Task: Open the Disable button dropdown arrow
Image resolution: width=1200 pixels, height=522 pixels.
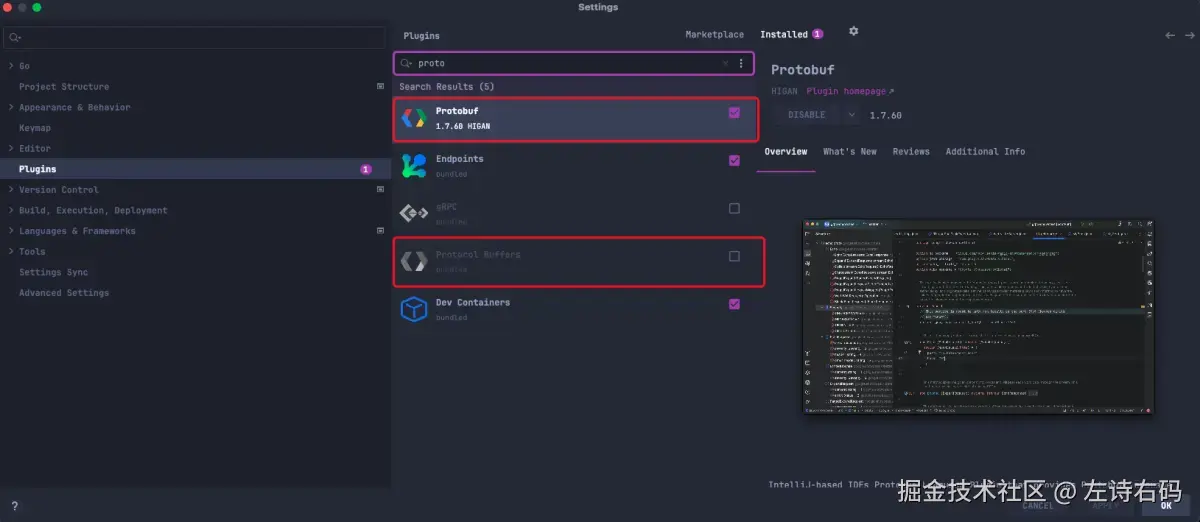Action: pos(851,115)
